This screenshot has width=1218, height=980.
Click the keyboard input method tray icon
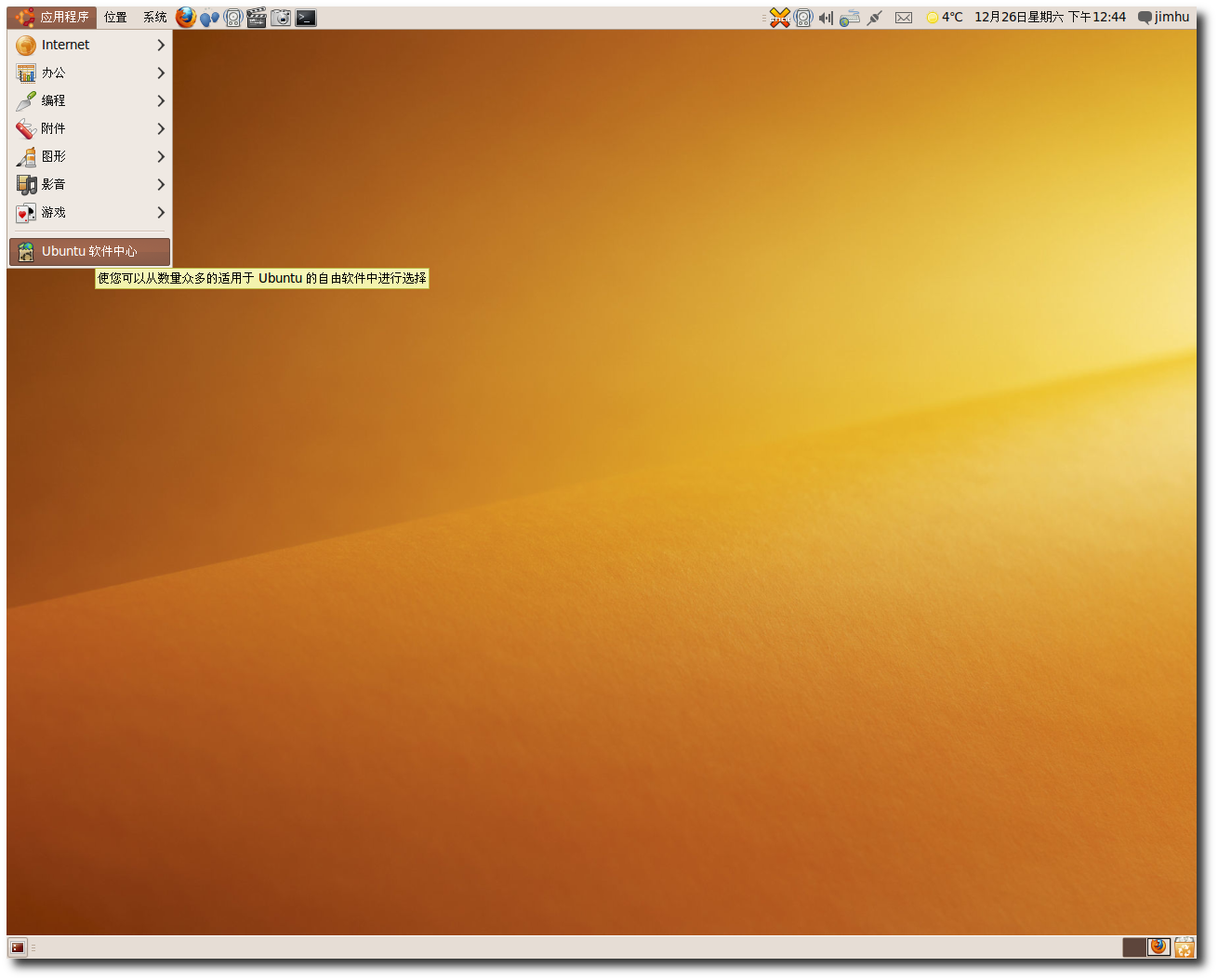point(849,18)
